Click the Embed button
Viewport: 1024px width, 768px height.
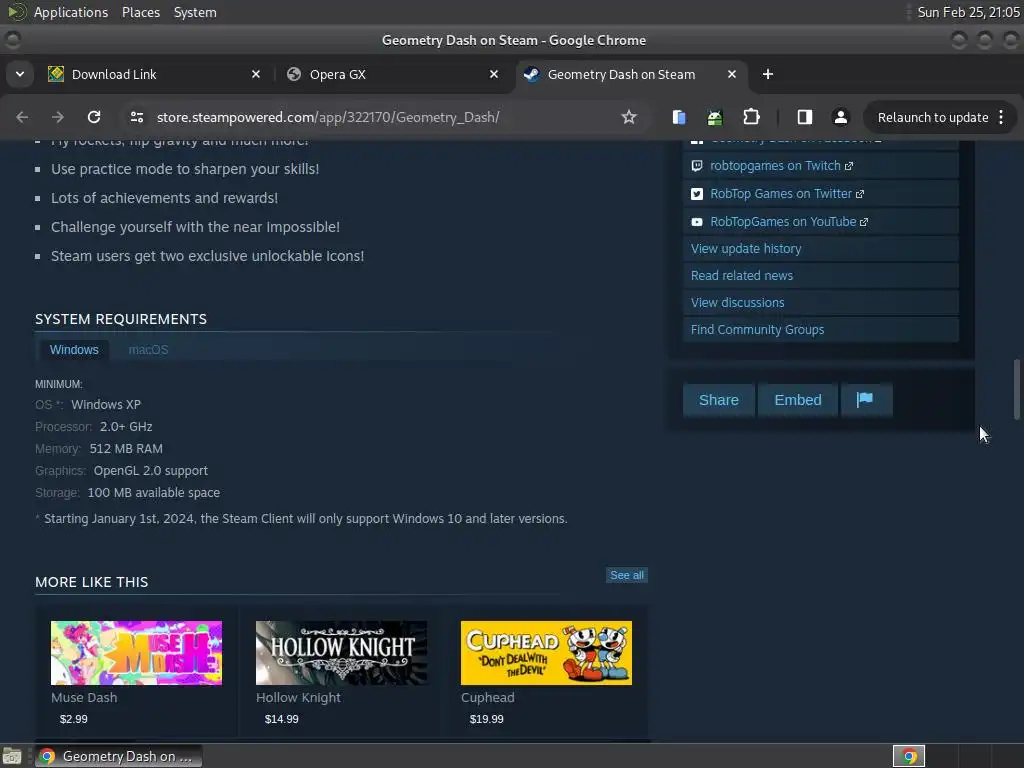[x=797, y=400]
